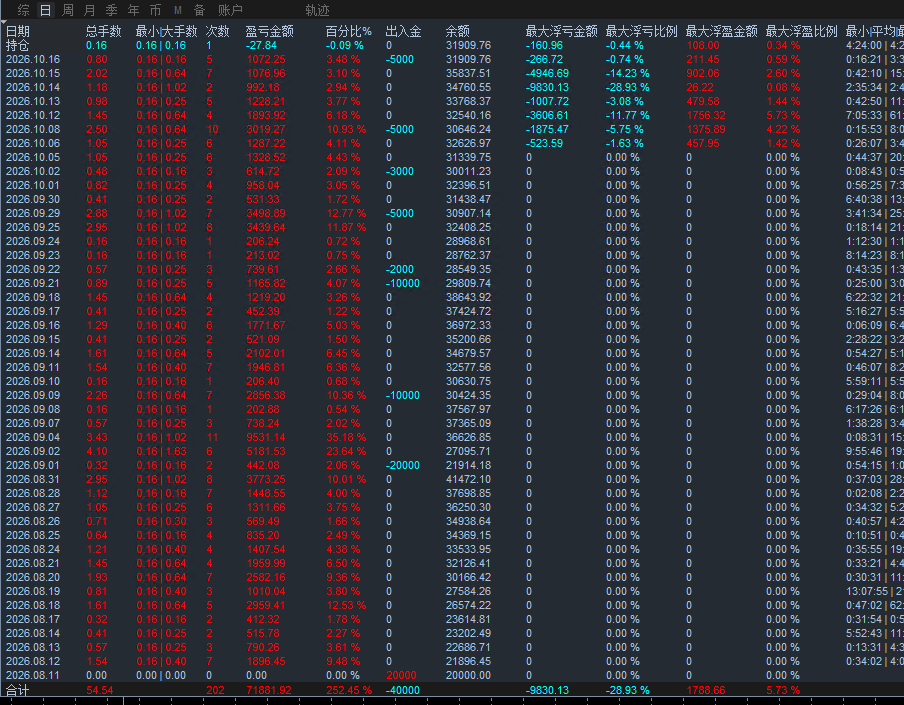The image size is (904, 705).
Task: Click the 2026.10.14 date cell
Action: tap(33, 87)
